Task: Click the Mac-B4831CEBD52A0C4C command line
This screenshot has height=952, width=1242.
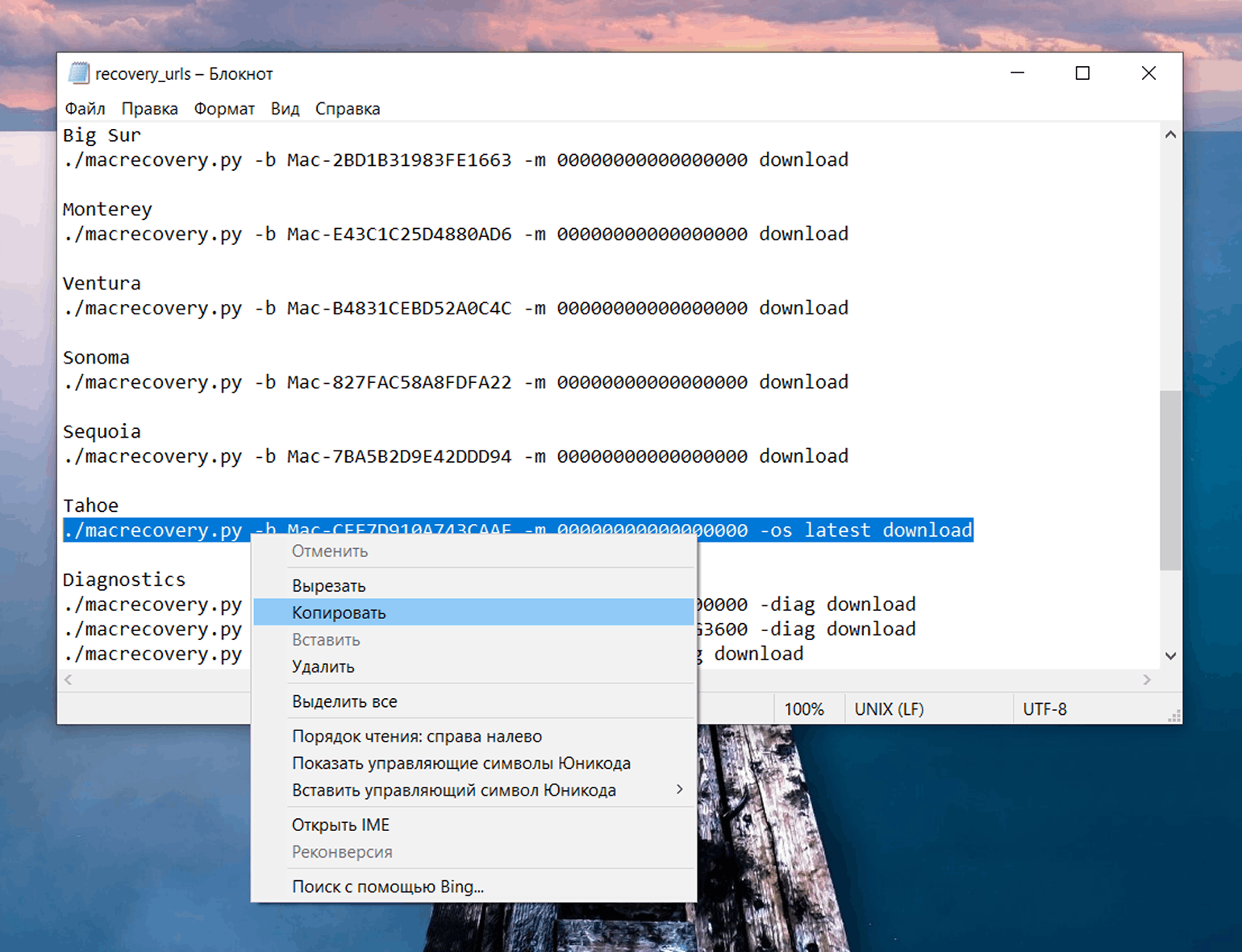Action: coord(456,309)
